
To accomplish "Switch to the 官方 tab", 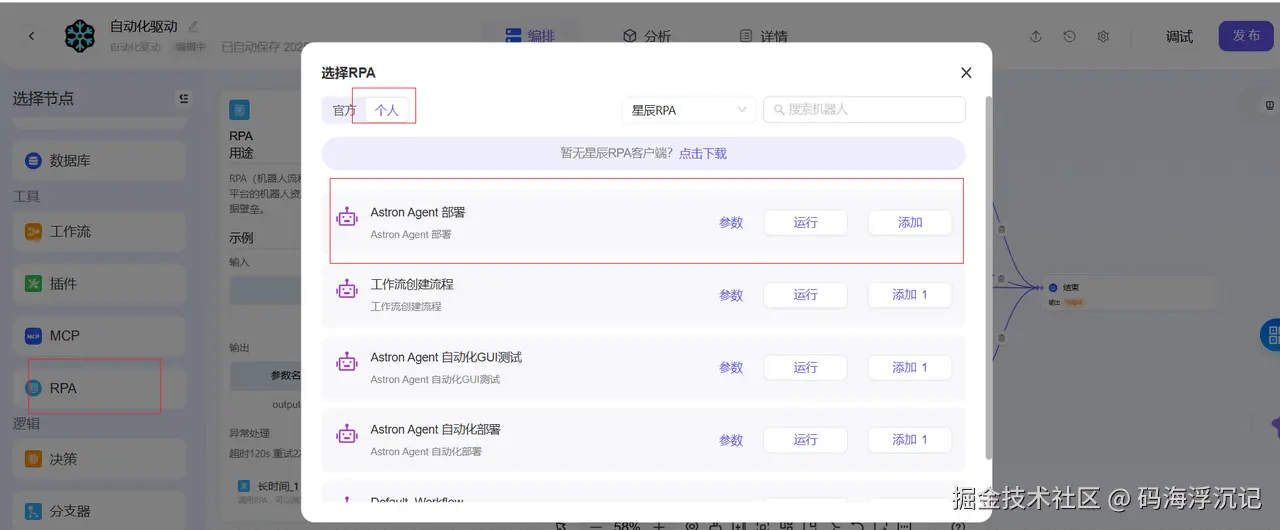I will [344, 110].
